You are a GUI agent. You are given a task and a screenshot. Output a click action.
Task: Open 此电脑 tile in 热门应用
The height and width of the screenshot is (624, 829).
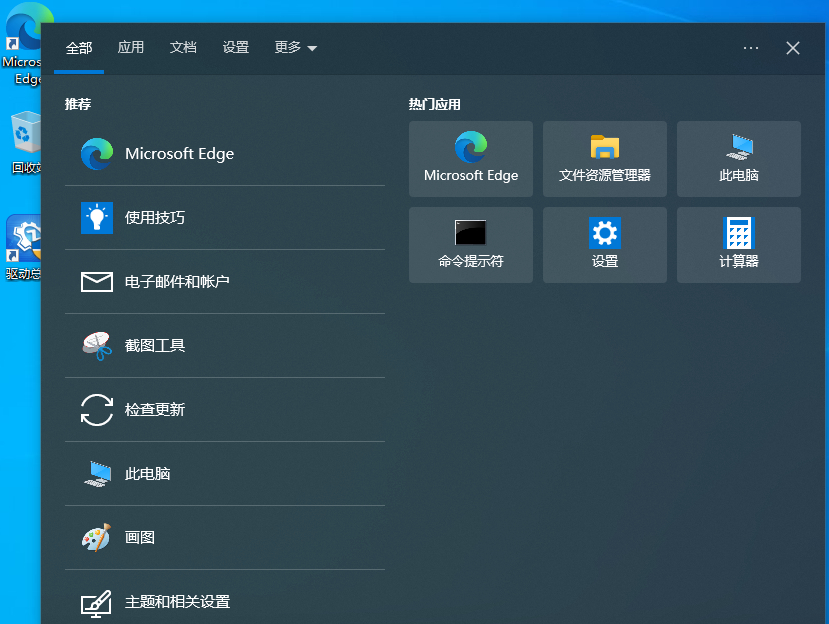[738, 158]
